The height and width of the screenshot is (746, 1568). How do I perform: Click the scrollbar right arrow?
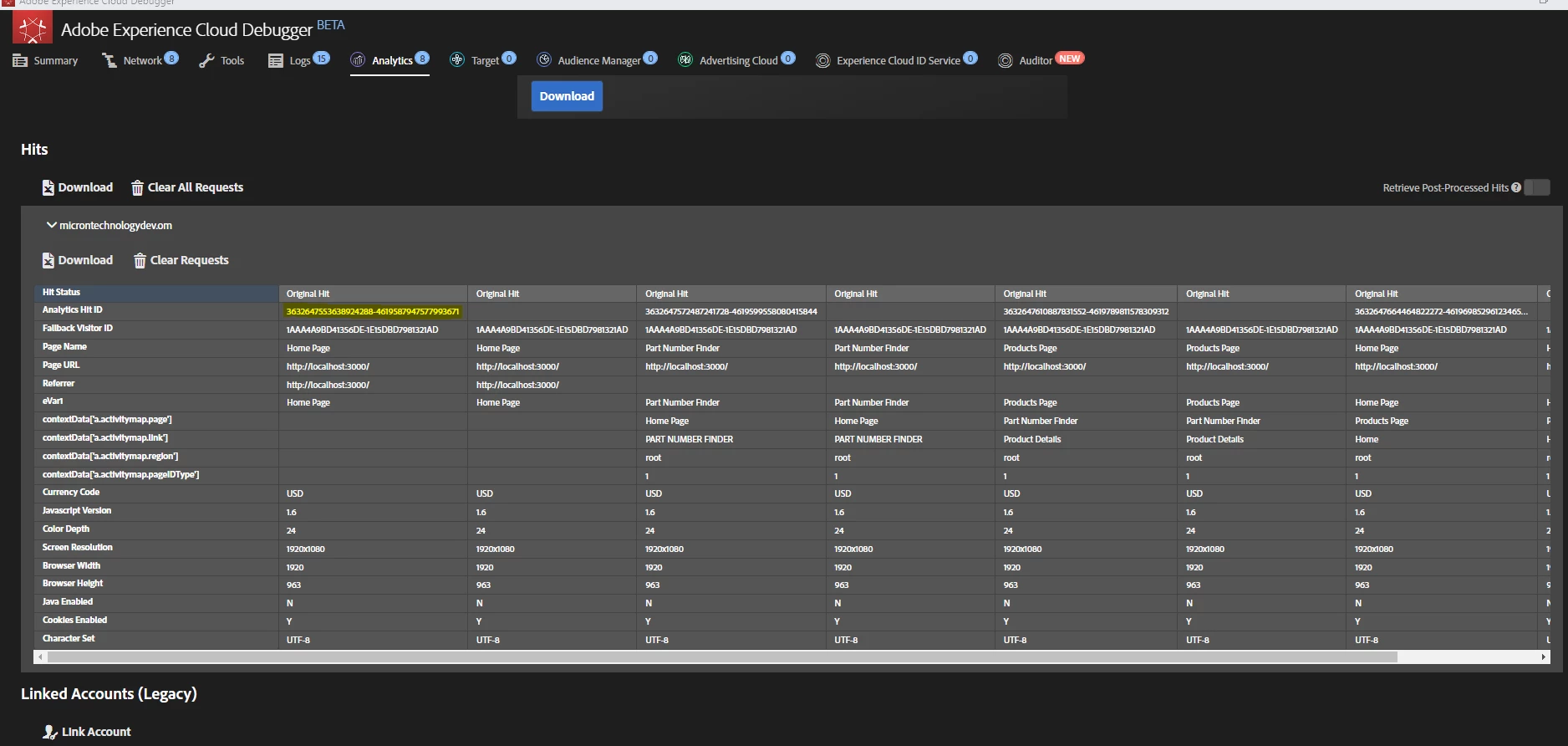1544,657
